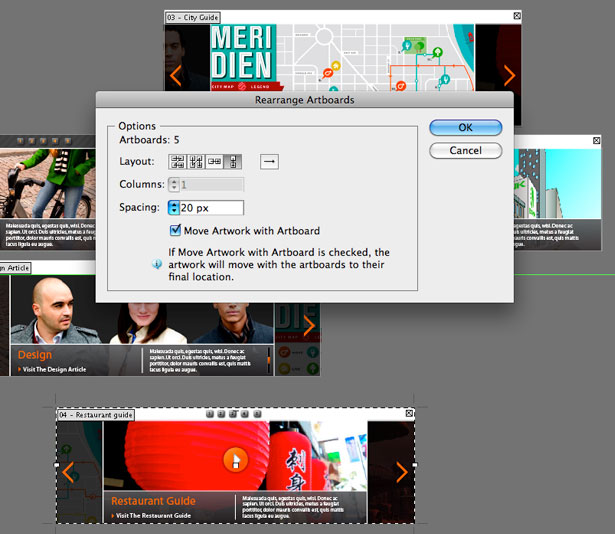Click the 'Artboards: 5' text

coord(149,140)
